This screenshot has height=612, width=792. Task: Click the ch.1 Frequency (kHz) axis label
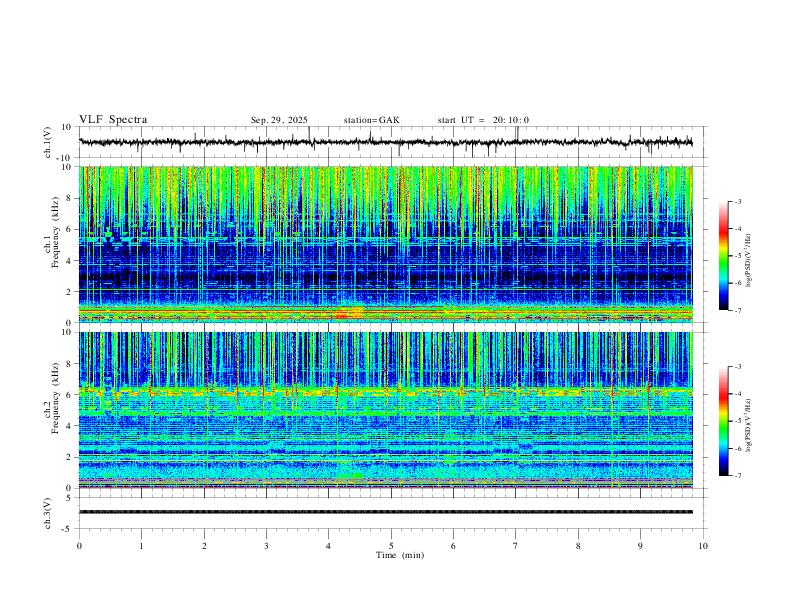pyautogui.click(x=52, y=232)
